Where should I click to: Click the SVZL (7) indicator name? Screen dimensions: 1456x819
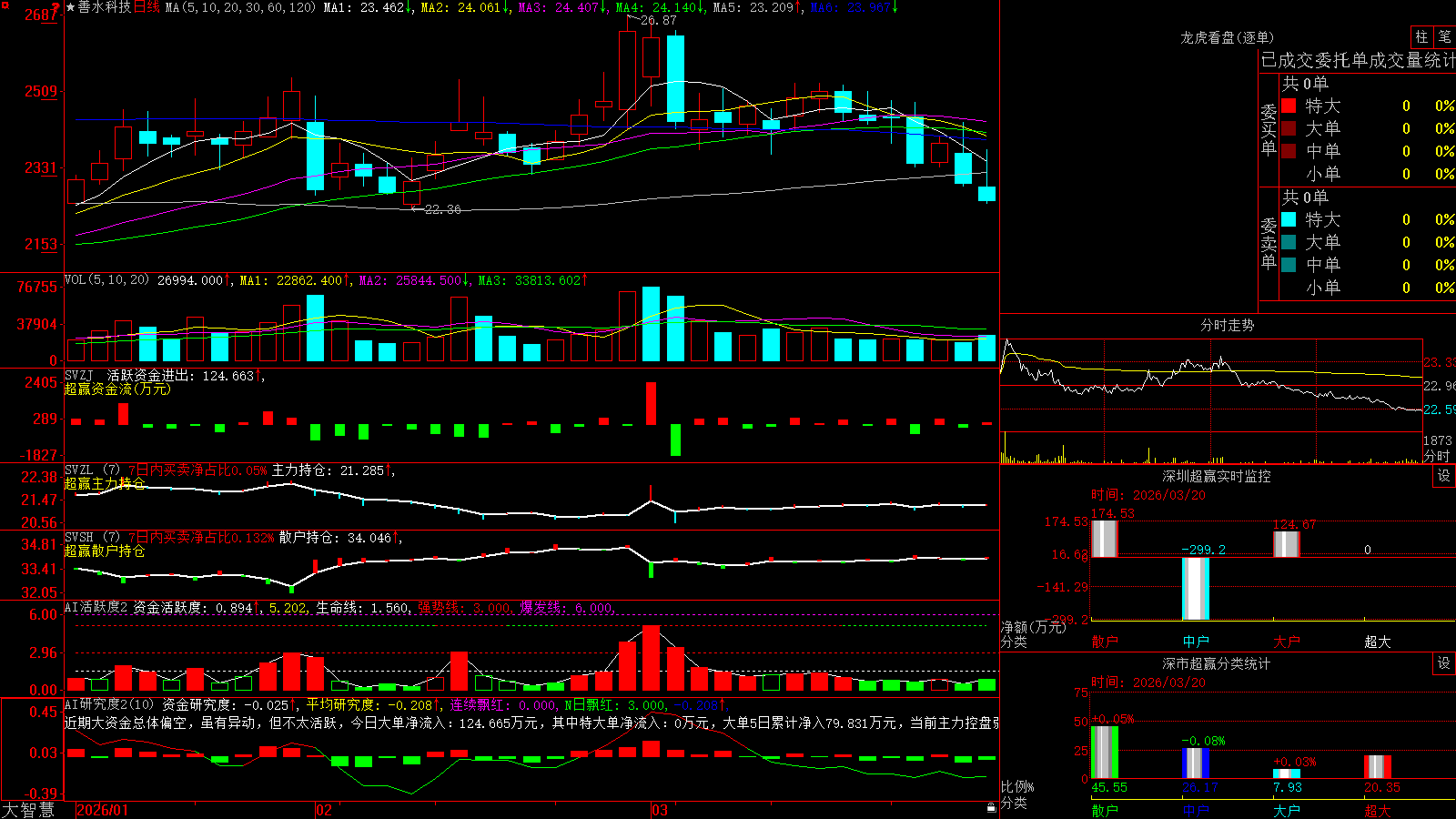pyautogui.click(x=92, y=470)
